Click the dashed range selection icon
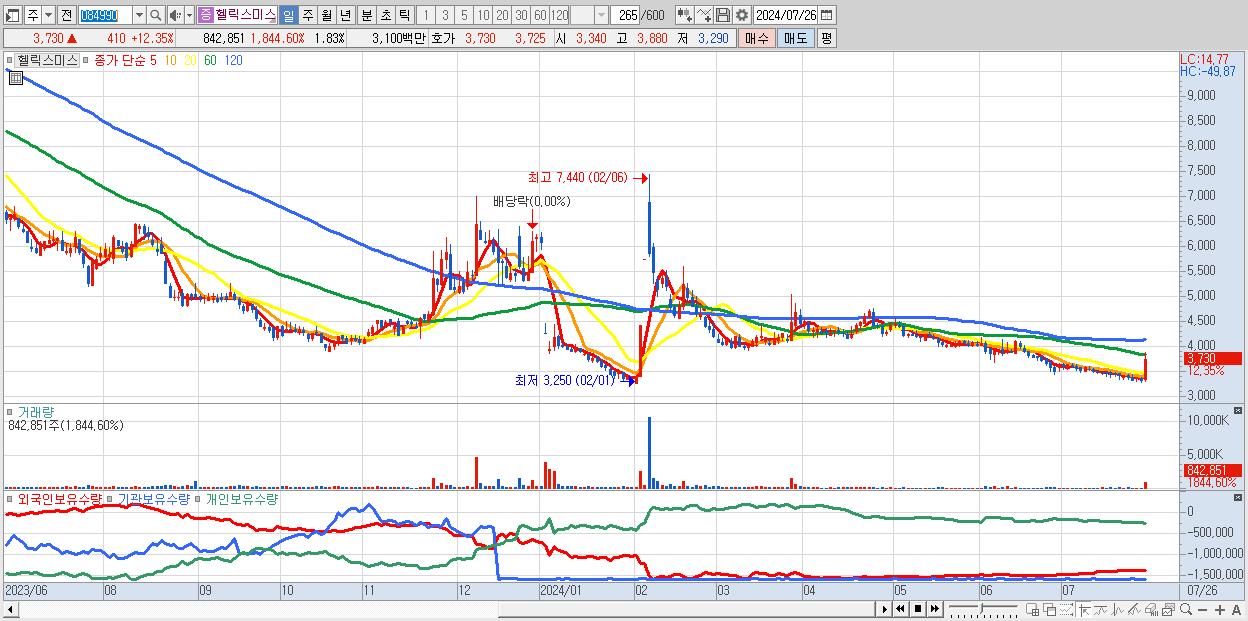The width and height of the screenshot is (1248, 621). click(1066, 609)
